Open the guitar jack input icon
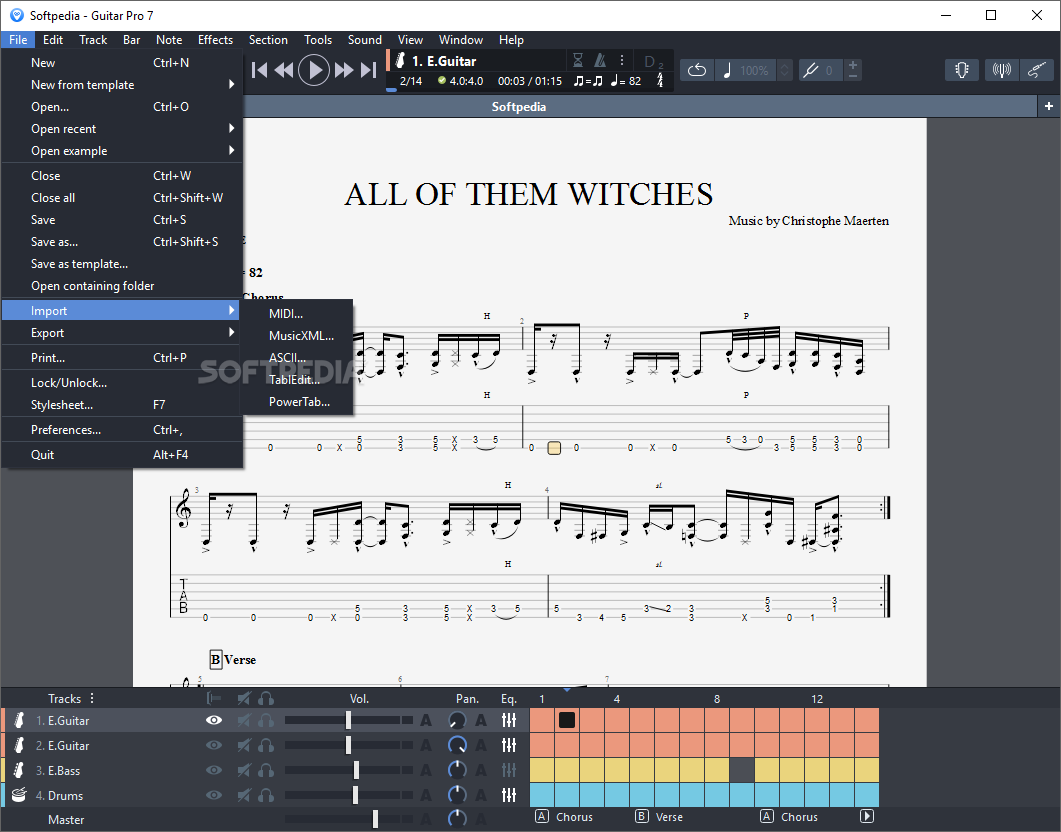Screen dimensions: 1061x832 point(1037,70)
